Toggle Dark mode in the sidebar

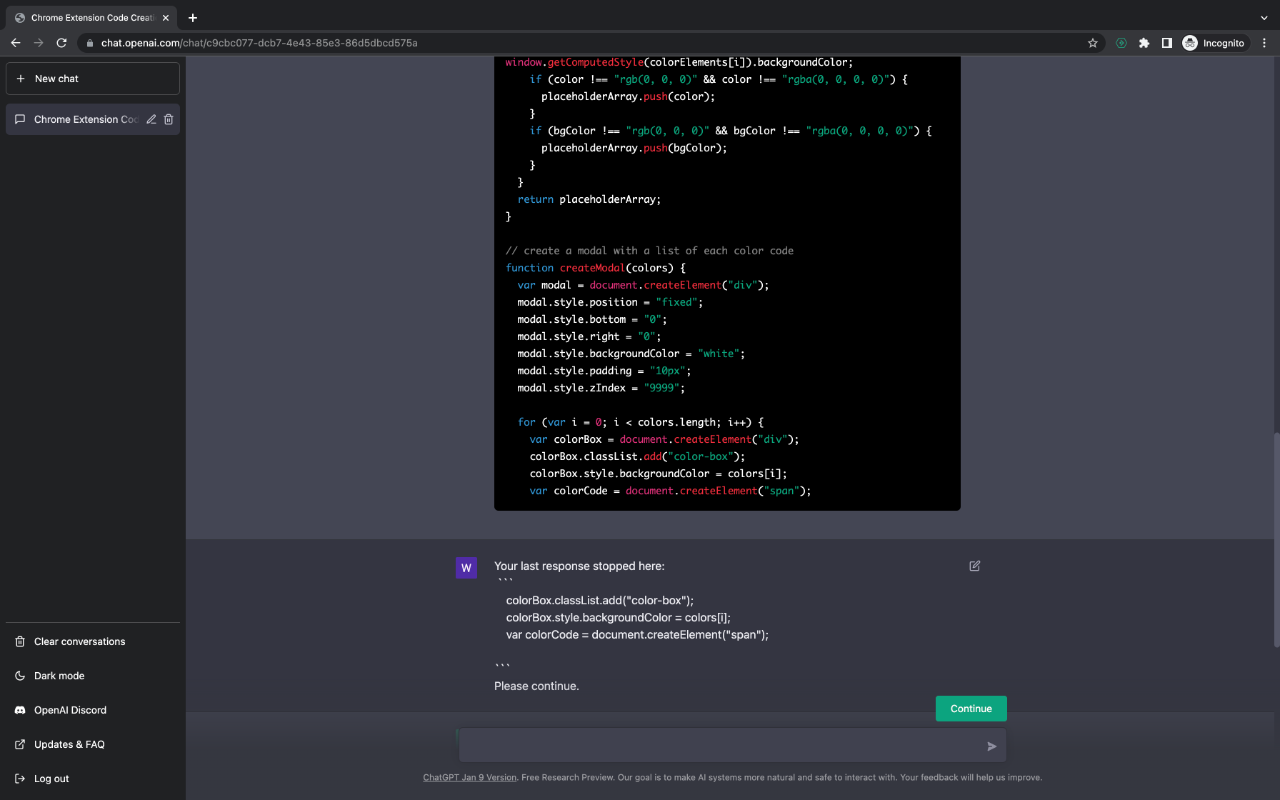(x=22, y=675)
